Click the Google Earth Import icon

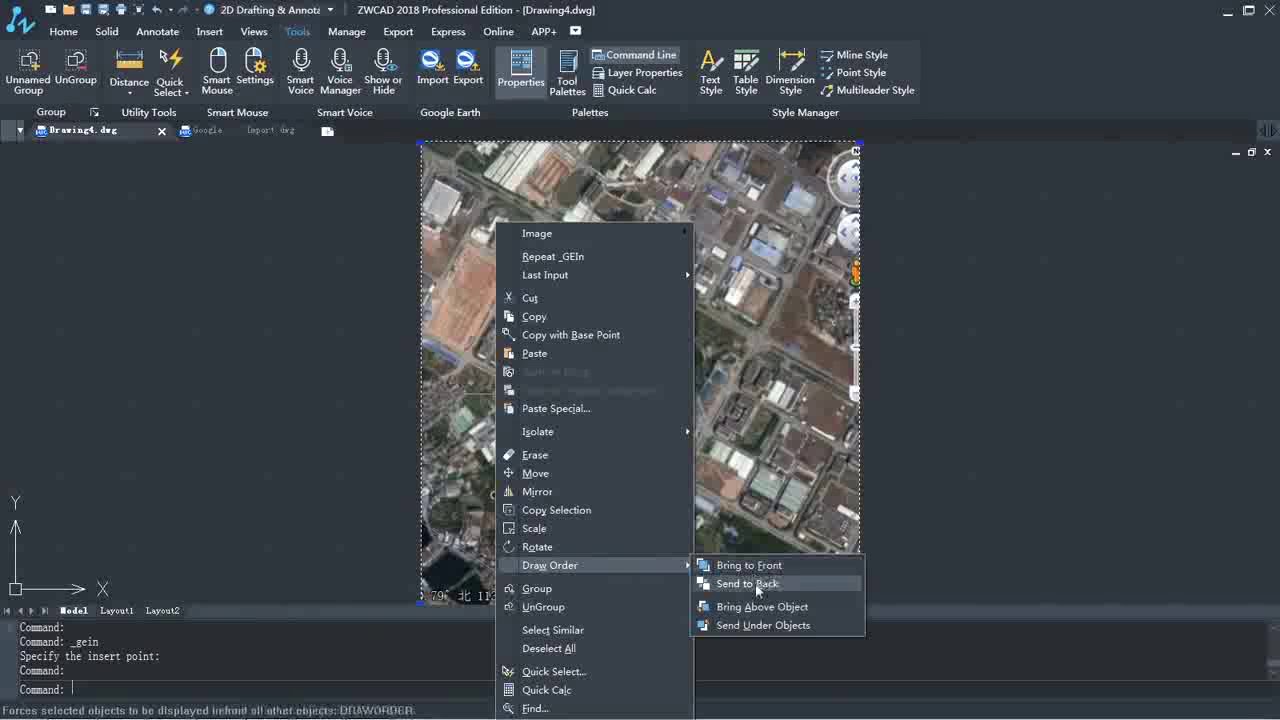pyautogui.click(x=432, y=68)
